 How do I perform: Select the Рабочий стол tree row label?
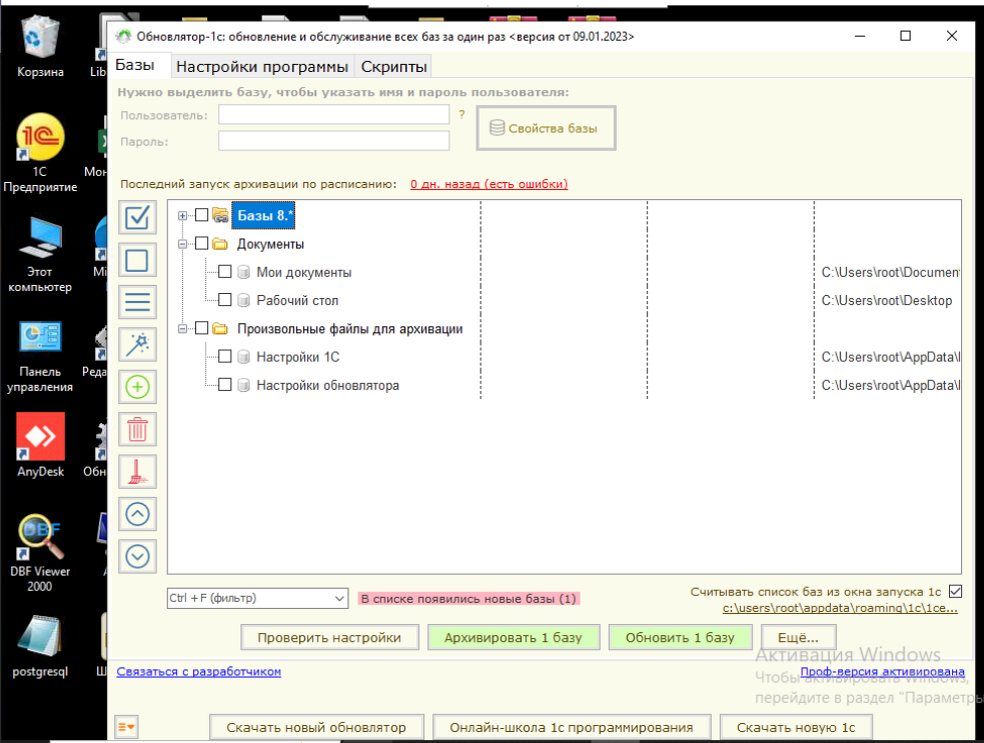pos(297,301)
